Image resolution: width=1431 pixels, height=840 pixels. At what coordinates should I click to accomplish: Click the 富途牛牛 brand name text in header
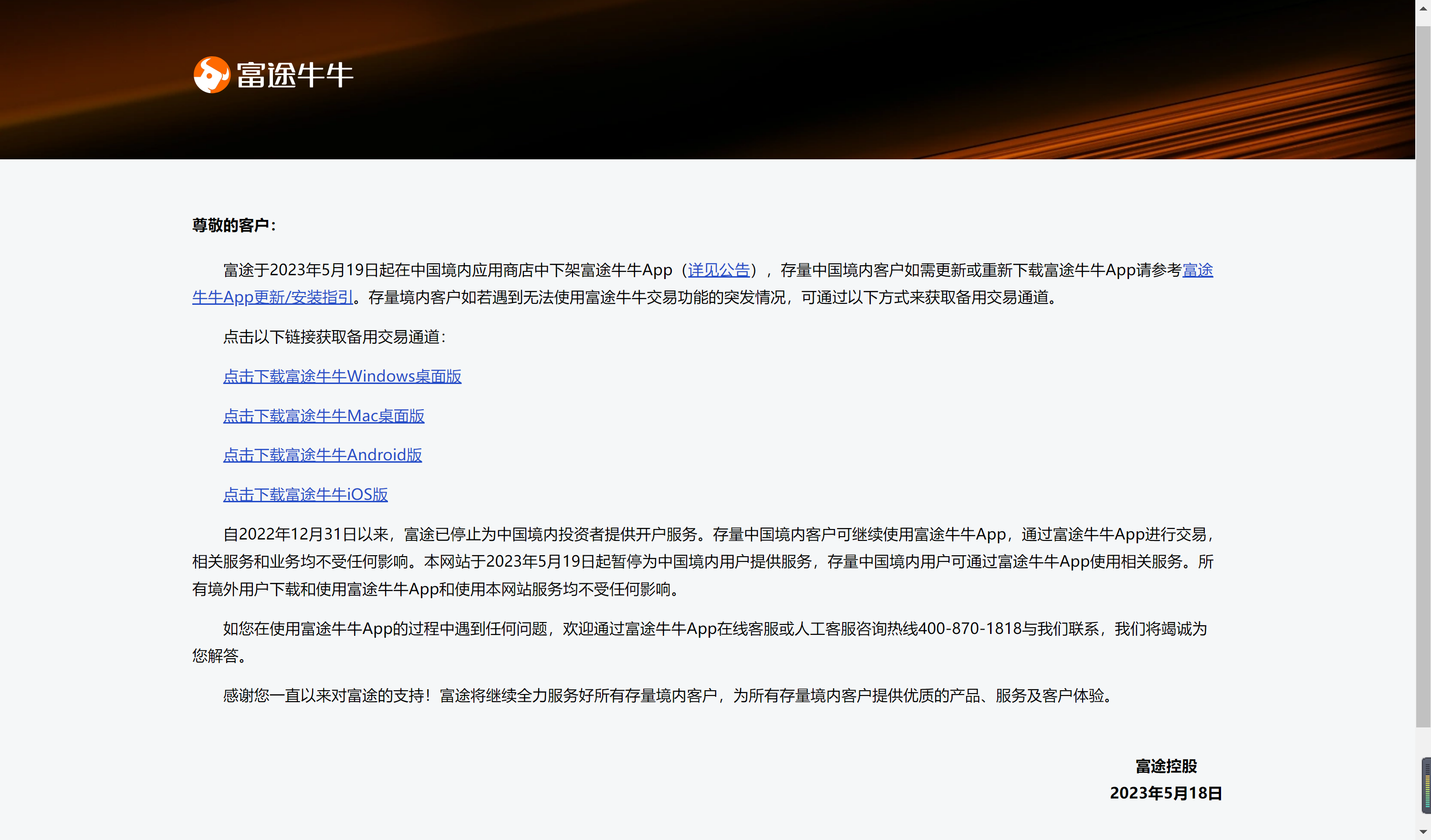pos(295,75)
